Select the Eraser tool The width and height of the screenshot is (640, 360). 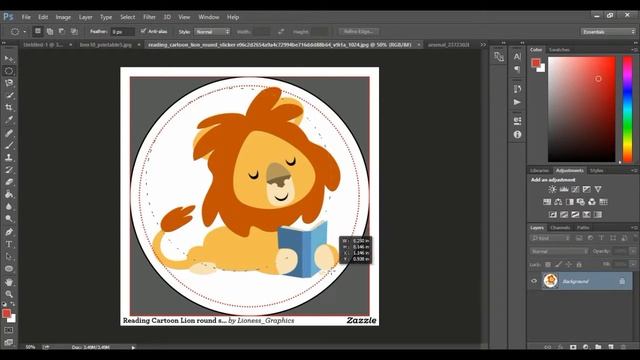click(9, 182)
